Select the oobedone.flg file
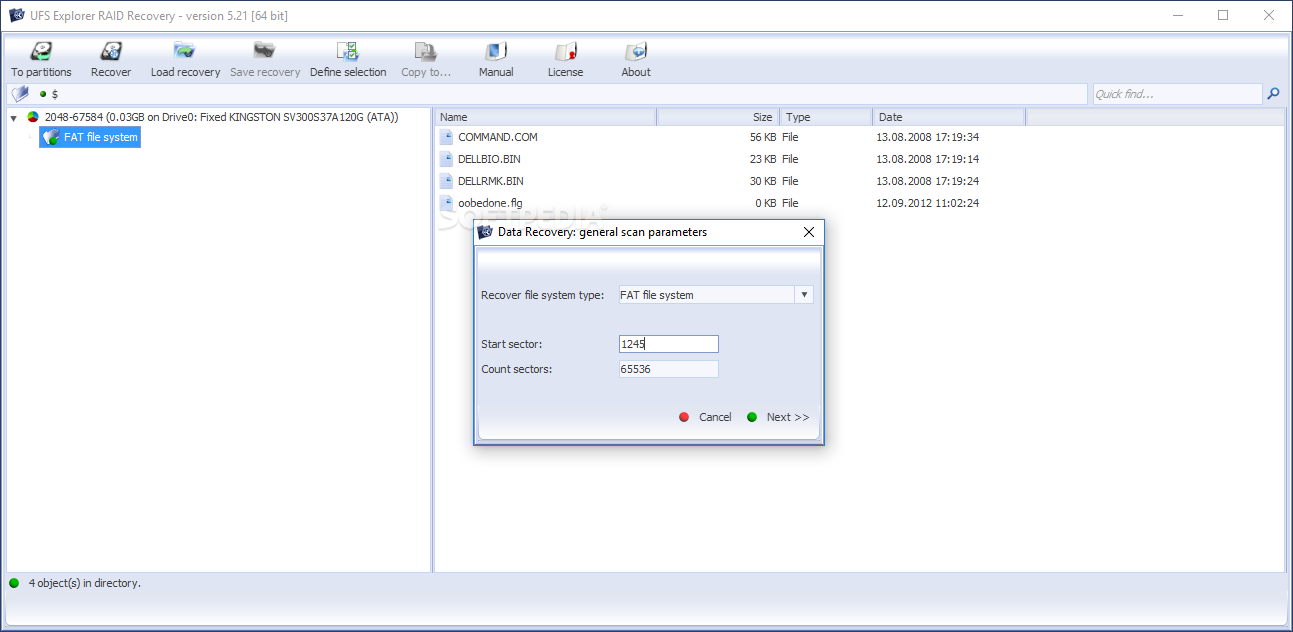Viewport: 1293px width, 632px height. (x=490, y=203)
